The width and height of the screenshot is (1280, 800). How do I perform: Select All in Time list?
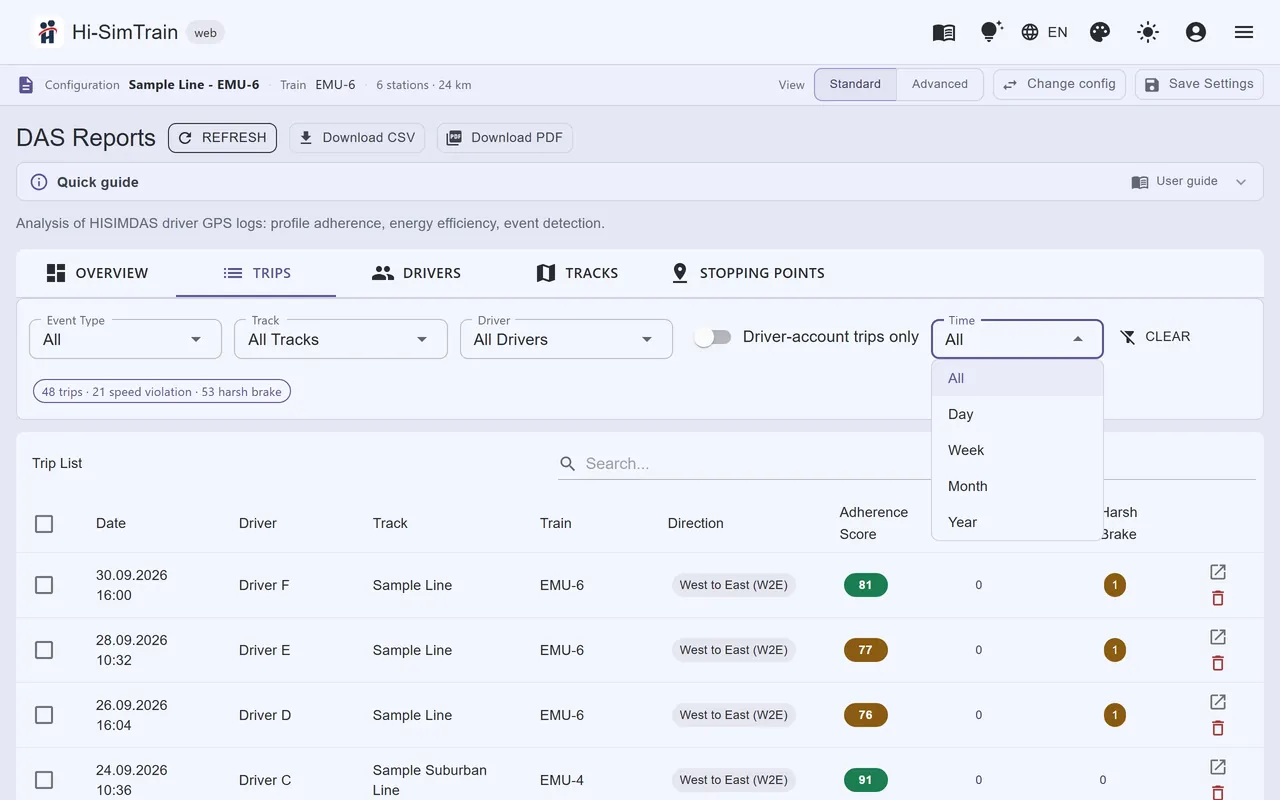[1017, 378]
